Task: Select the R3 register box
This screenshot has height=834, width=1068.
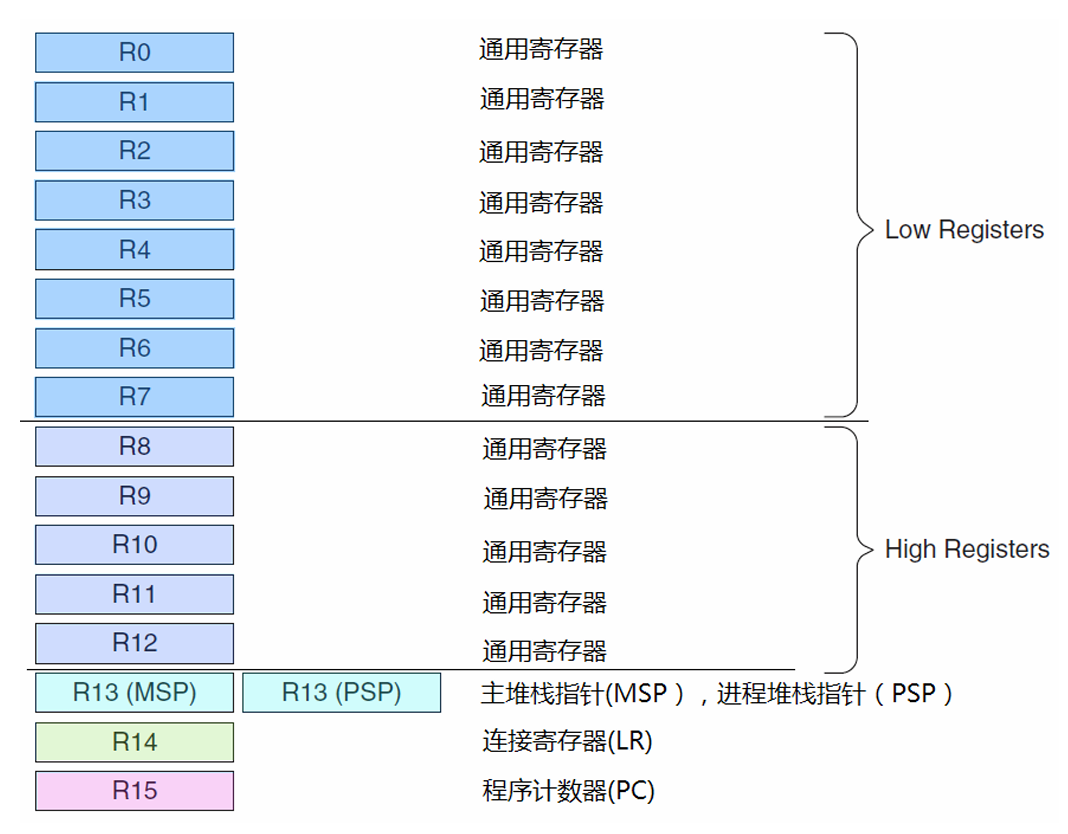Action: 134,200
